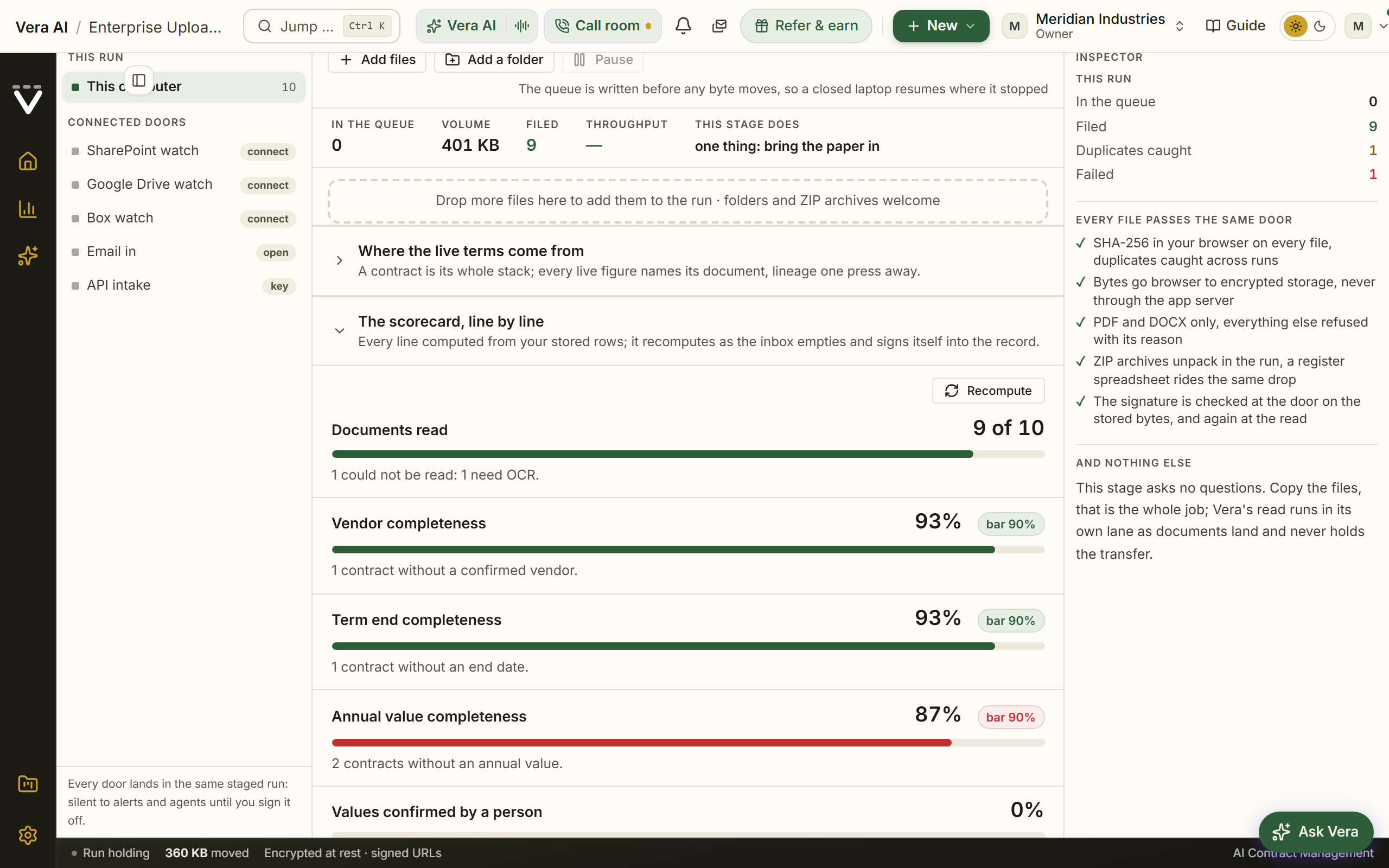The image size is (1389, 868).
Task: Click Annual value red bar 90% badge
Action: 1010,717
